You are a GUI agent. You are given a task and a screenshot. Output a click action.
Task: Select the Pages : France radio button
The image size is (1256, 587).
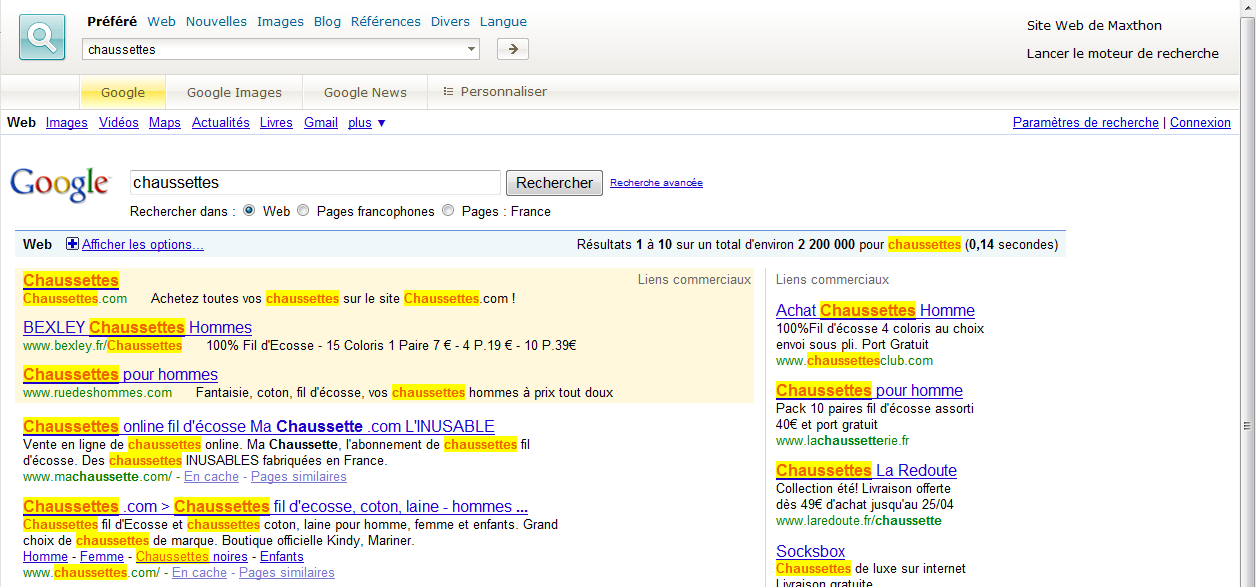pos(448,211)
